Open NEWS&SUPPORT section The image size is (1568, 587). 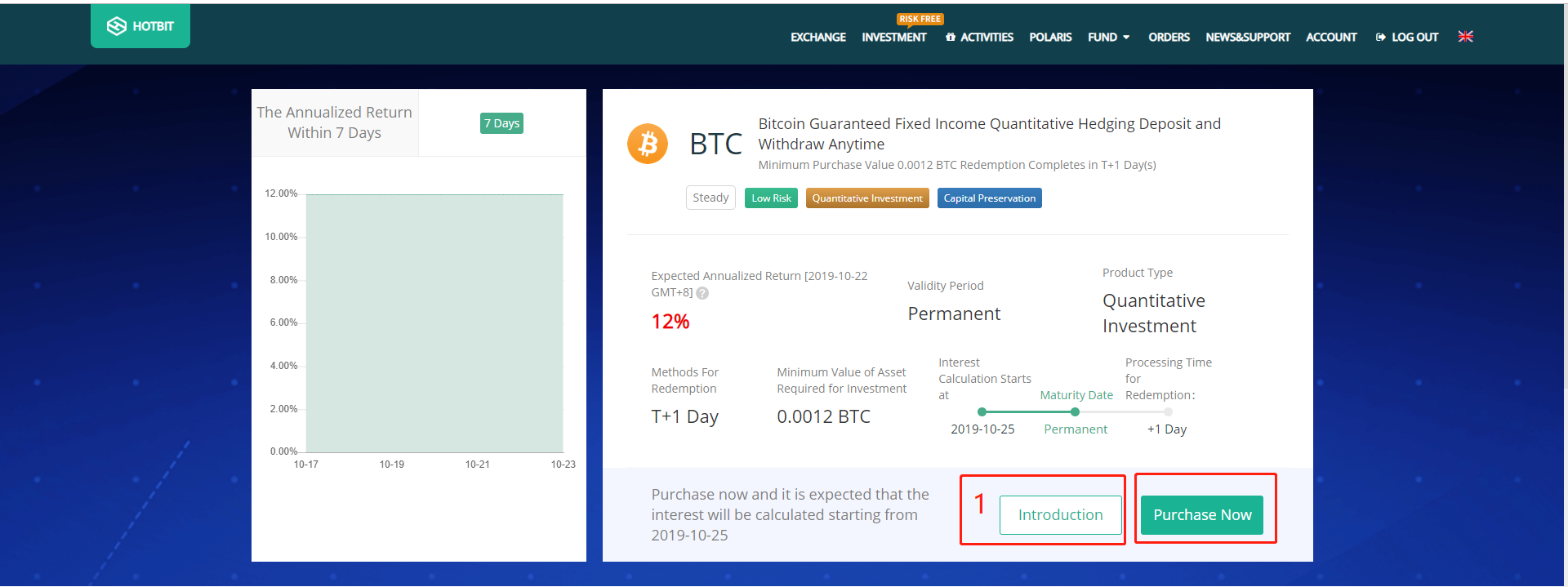(1247, 38)
